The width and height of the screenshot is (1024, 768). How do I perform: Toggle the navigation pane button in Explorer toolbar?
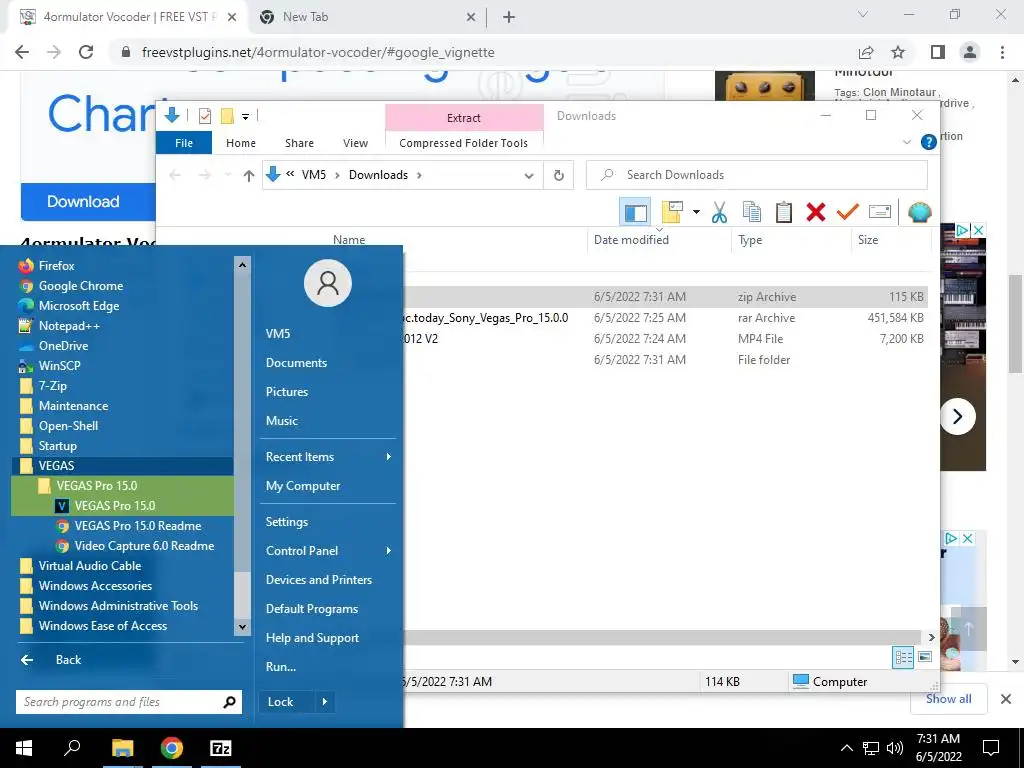pyautogui.click(x=635, y=212)
